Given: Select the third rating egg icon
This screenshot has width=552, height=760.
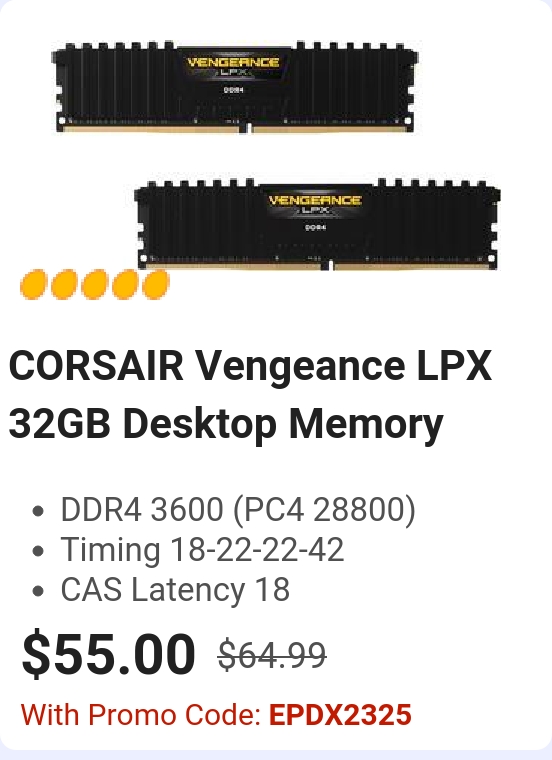Looking at the screenshot, I should click(x=95, y=285).
